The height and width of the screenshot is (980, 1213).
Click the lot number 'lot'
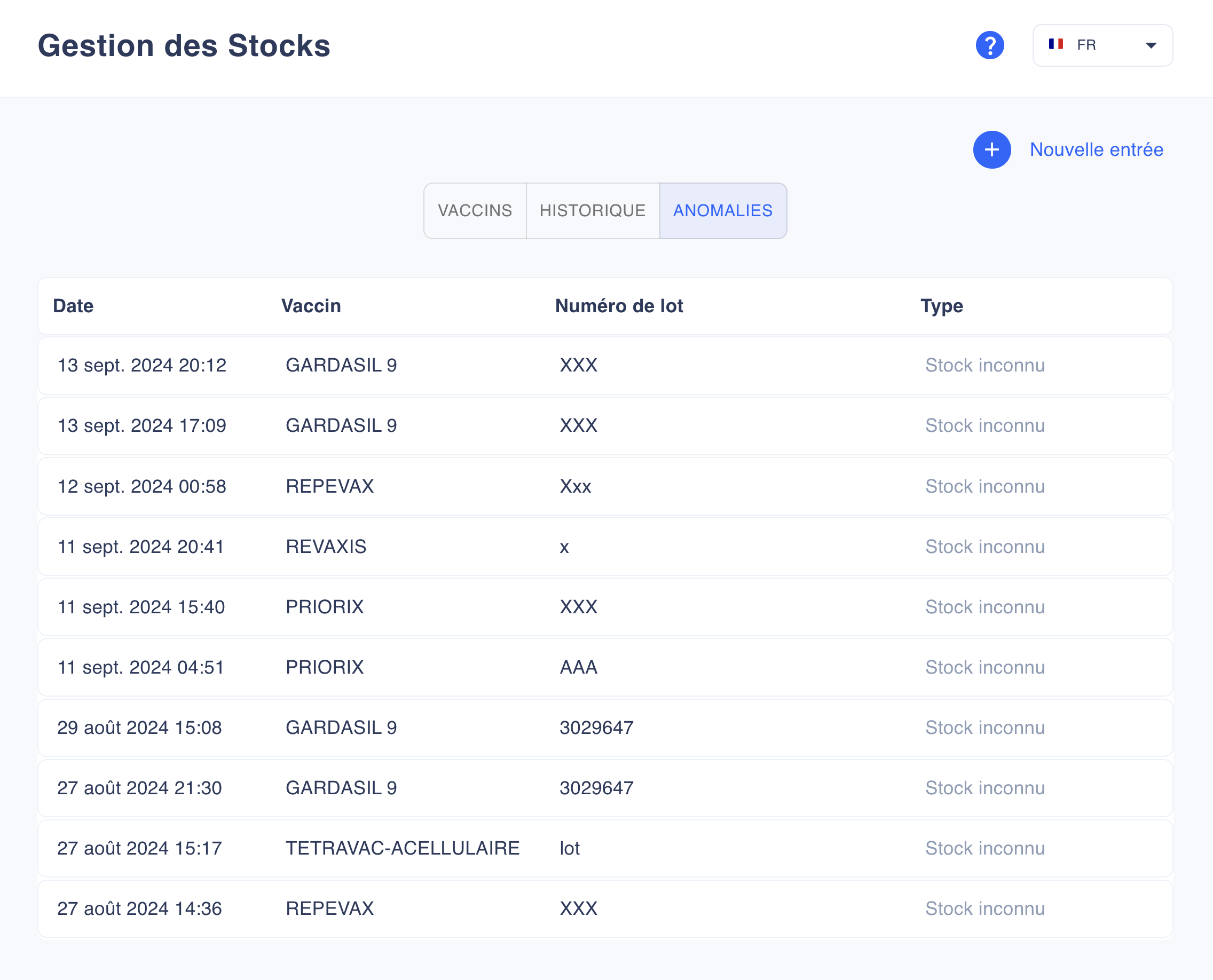(570, 849)
